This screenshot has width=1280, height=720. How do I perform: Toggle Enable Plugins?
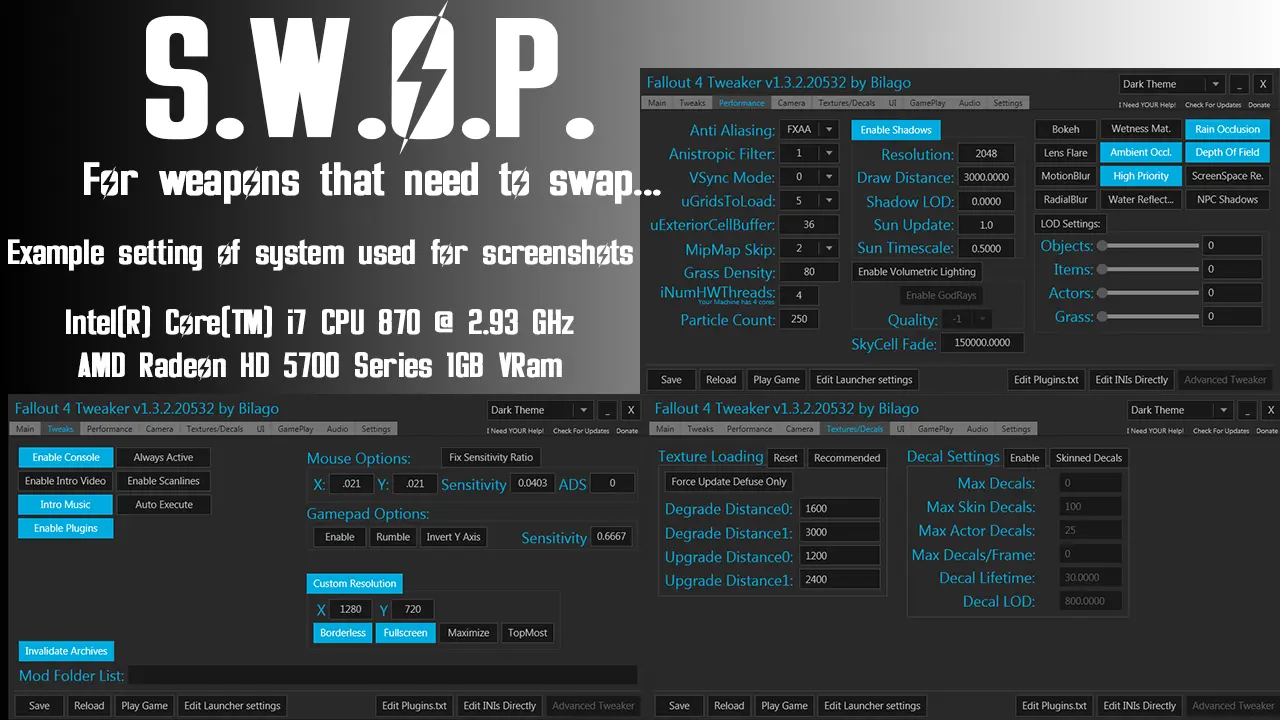pos(66,528)
